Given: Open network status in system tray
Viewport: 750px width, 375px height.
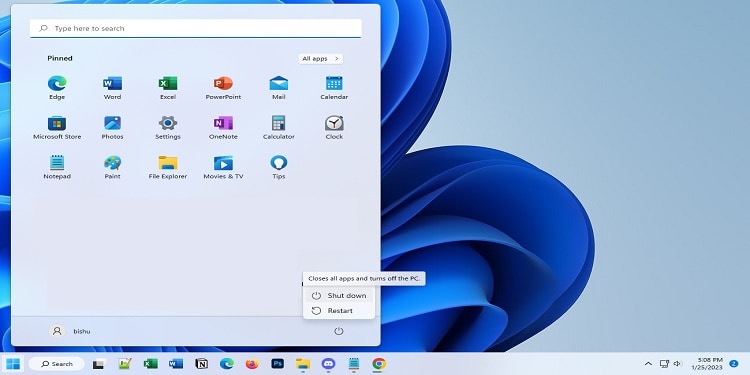Looking at the screenshot, I should 664,364.
